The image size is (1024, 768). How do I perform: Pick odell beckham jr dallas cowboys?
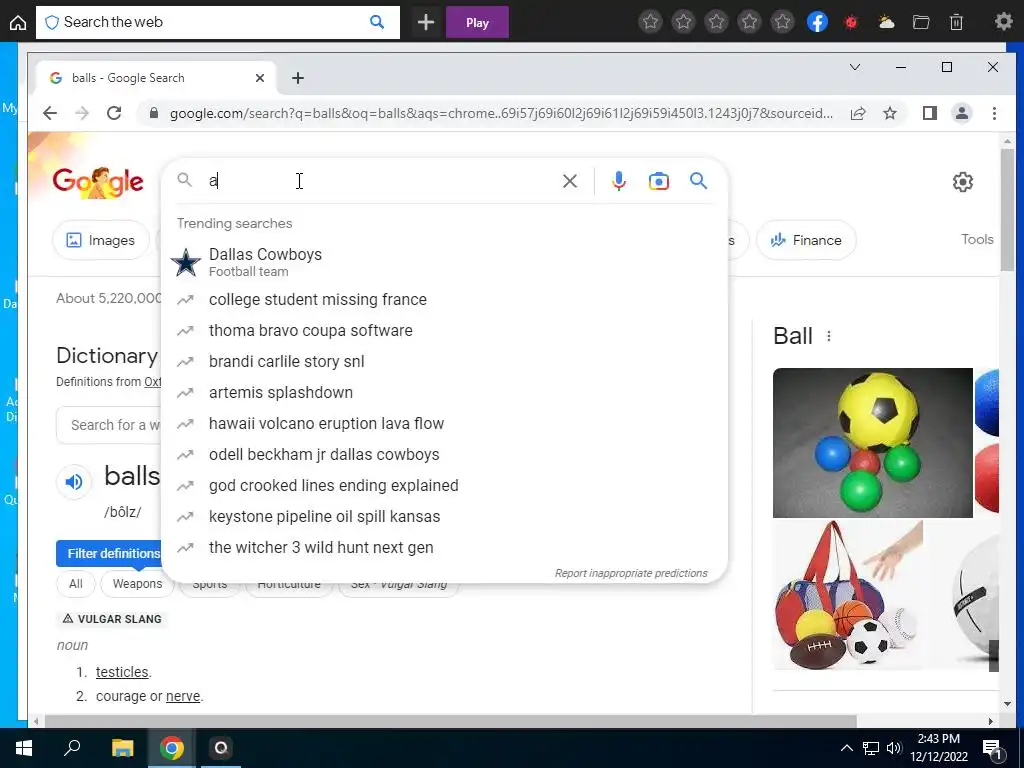pos(444,455)
